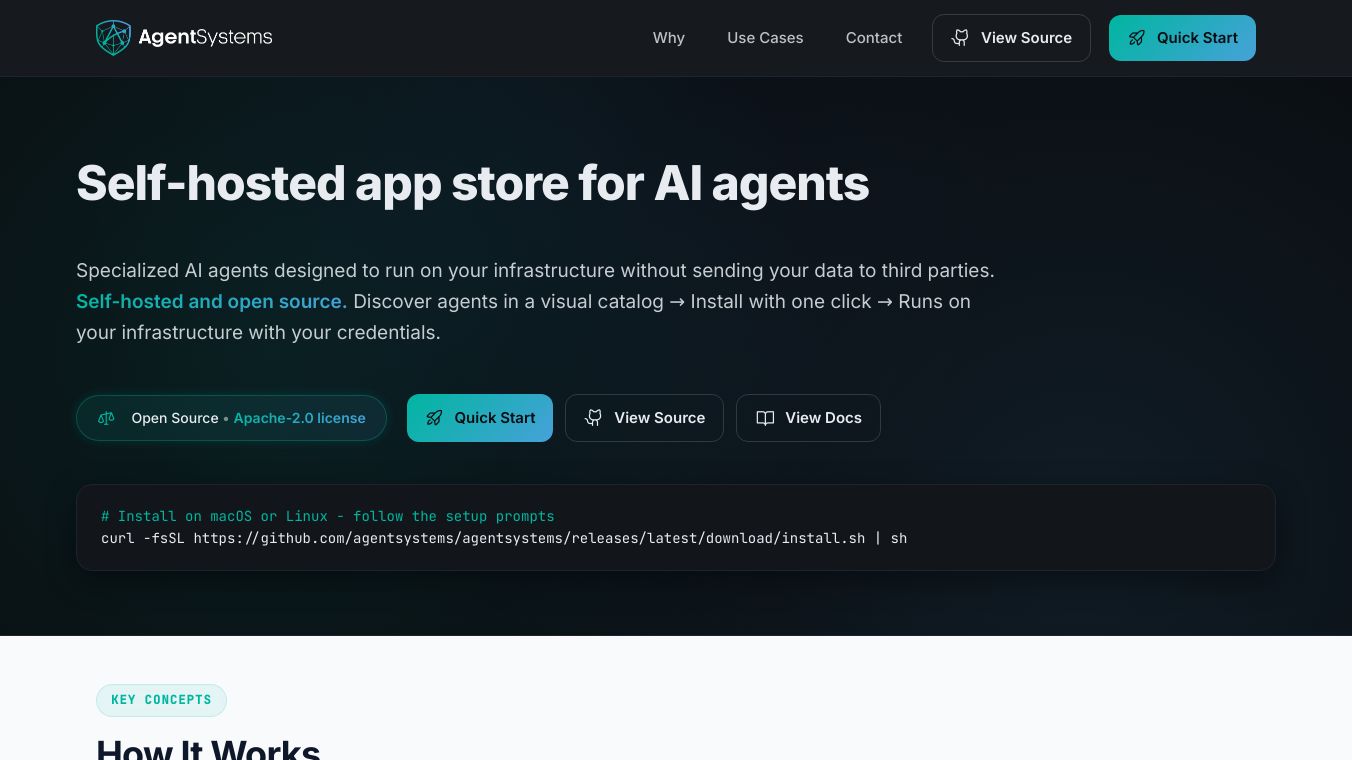
Task: Go to the Use Cases section
Action: tap(765, 38)
